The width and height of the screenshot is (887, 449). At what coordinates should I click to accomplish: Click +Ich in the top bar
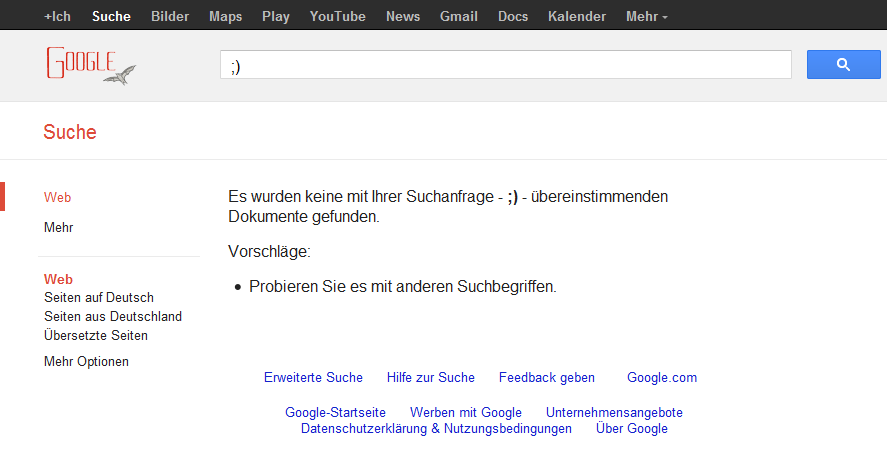(x=58, y=16)
